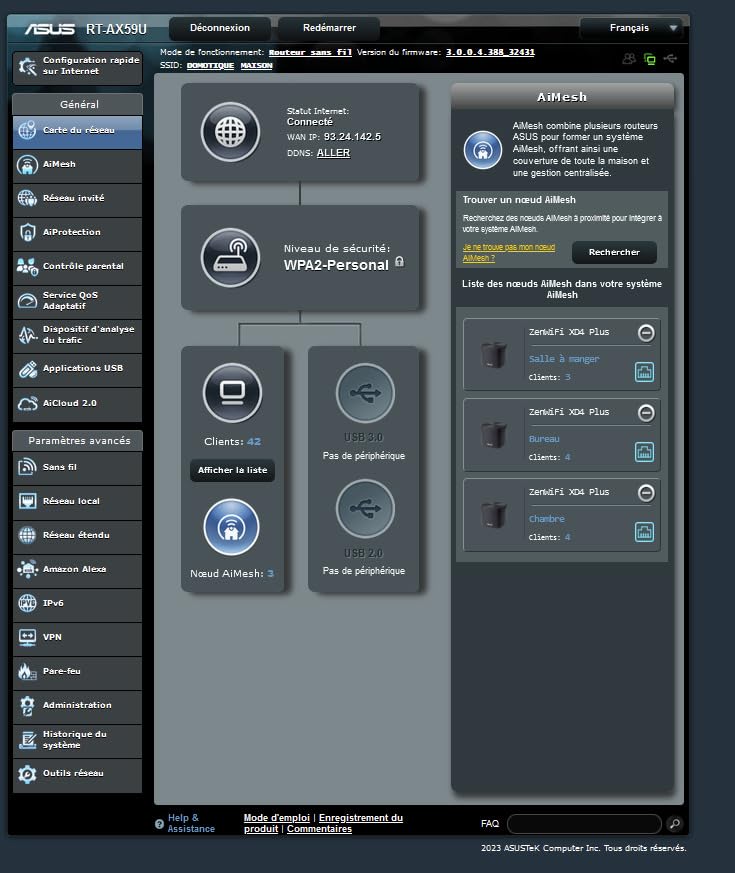Click Afficher la liste button
735x873 pixels.
tap(232, 470)
